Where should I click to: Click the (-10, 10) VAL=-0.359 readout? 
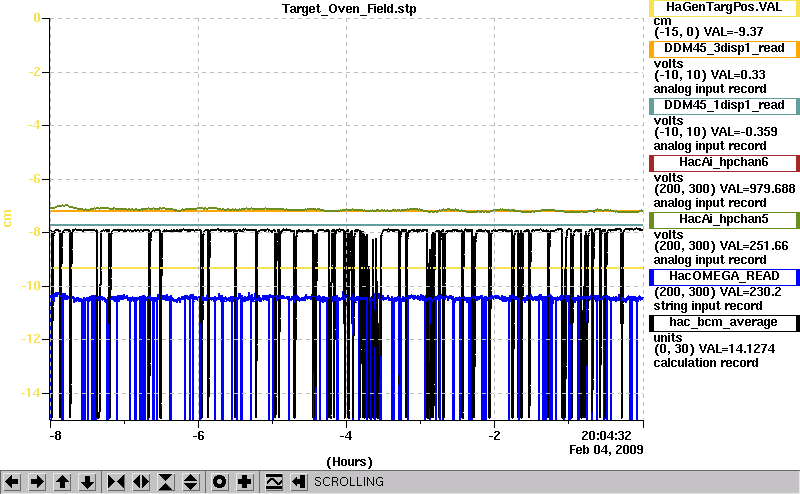point(716,132)
